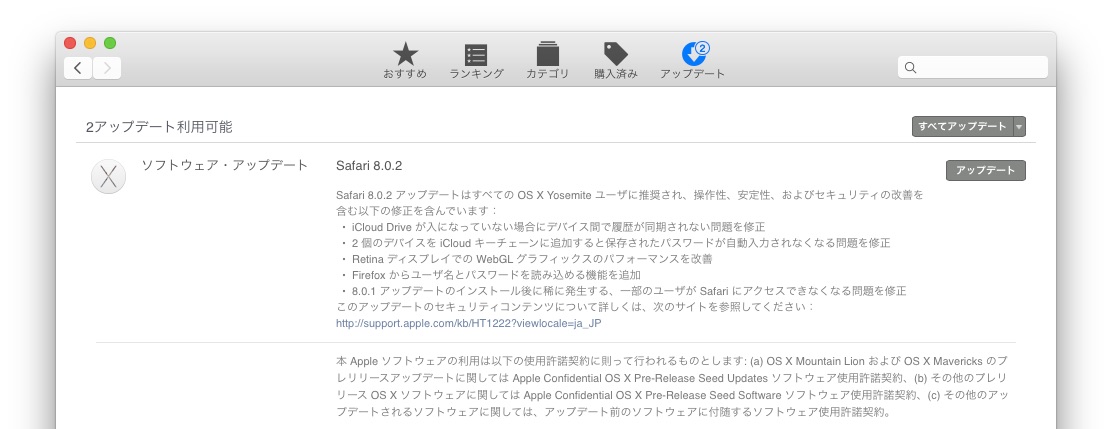Click the iCloud Drive bullet line
This screenshot has width=1112, height=429.
click(552, 227)
